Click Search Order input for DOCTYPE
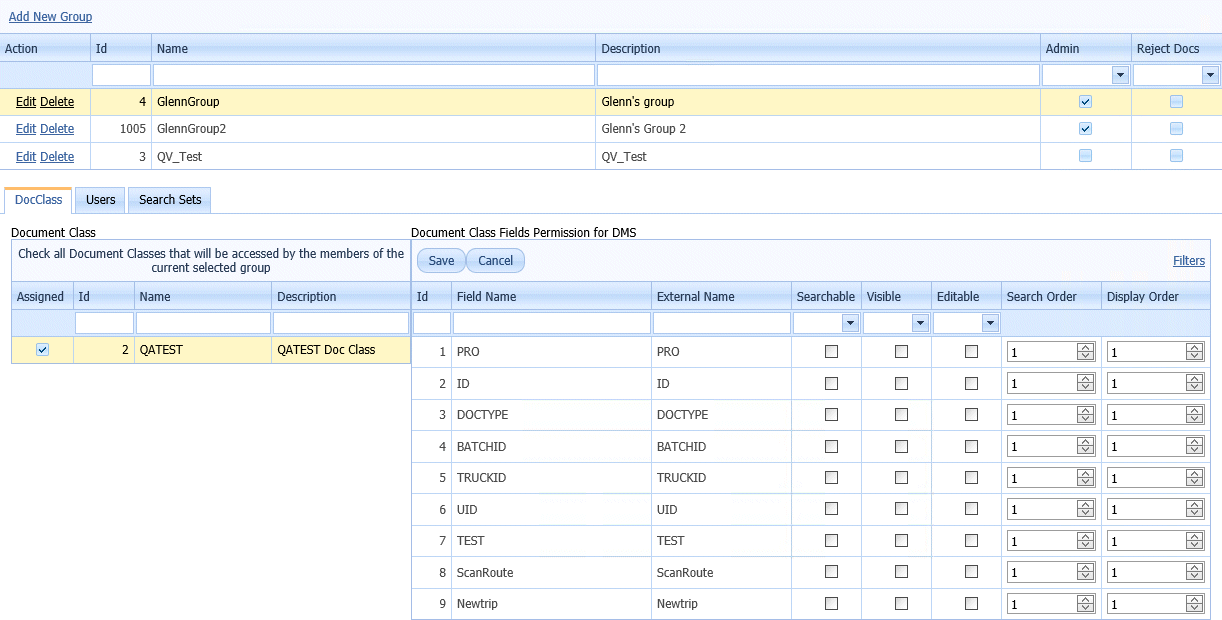The width and height of the screenshot is (1222, 620). coord(1042,415)
